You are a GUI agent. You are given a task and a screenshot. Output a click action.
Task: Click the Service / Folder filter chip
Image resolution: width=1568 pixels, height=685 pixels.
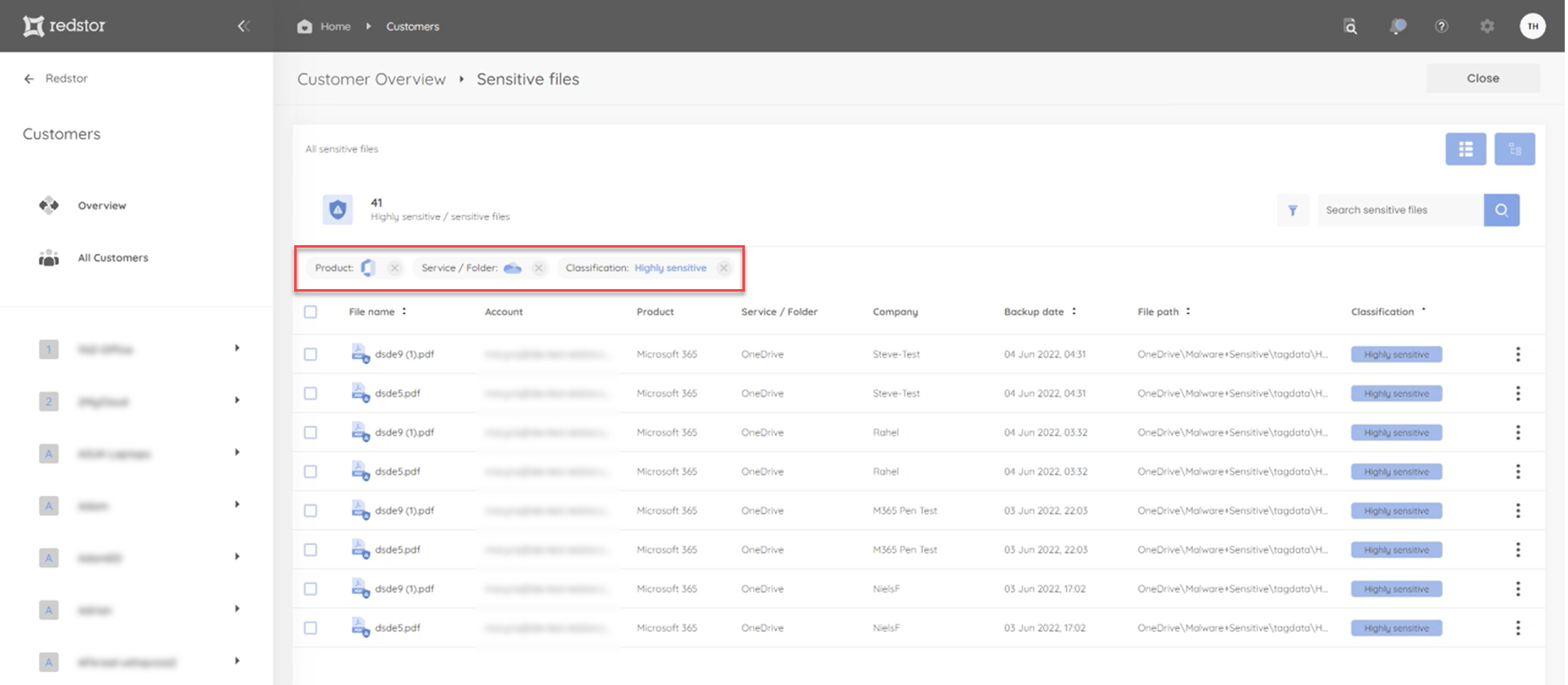(x=481, y=268)
